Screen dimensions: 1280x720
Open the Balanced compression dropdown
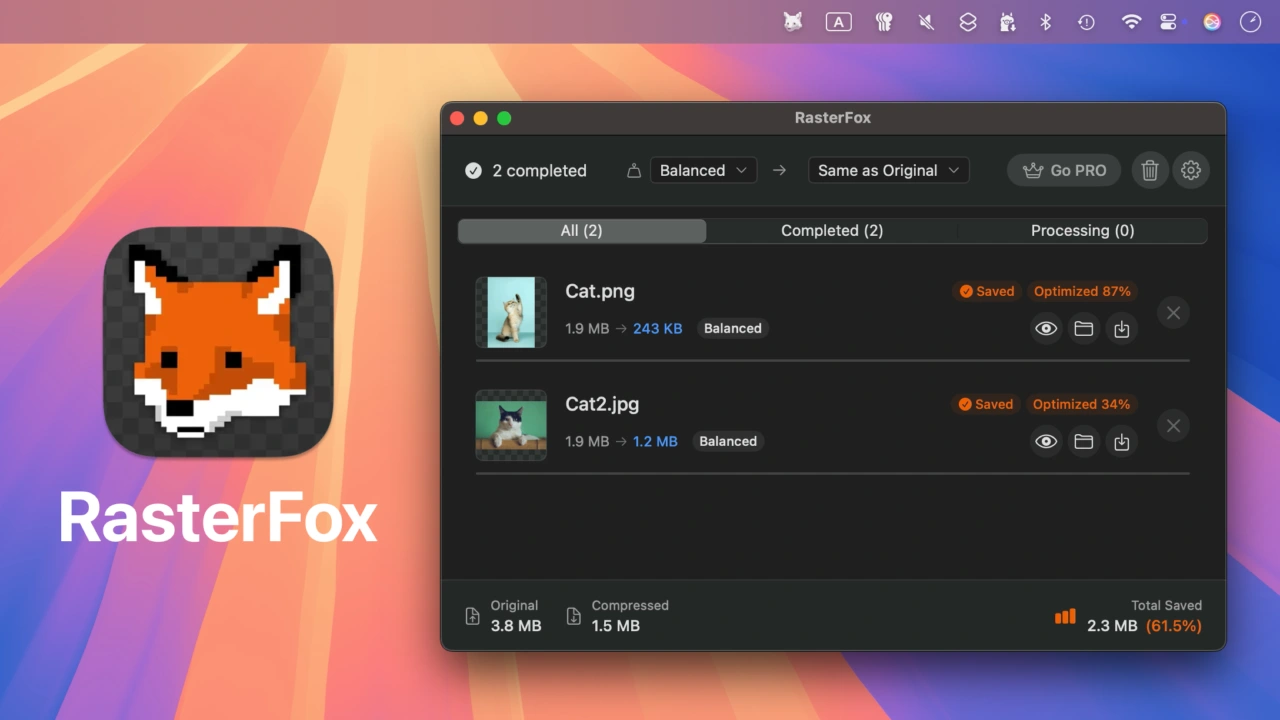703,171
